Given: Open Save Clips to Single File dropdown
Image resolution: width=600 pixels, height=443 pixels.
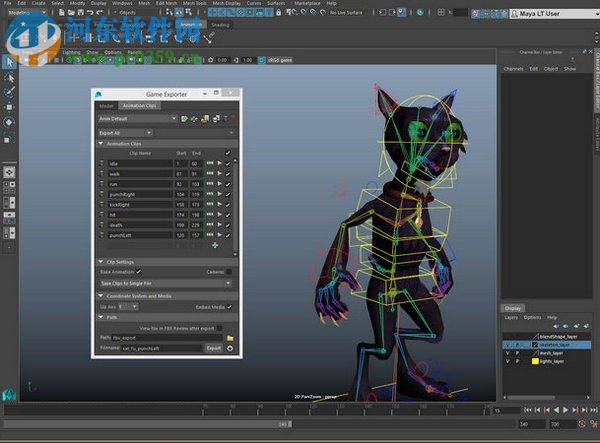Looking at the screenshot, I should (166, 283).
